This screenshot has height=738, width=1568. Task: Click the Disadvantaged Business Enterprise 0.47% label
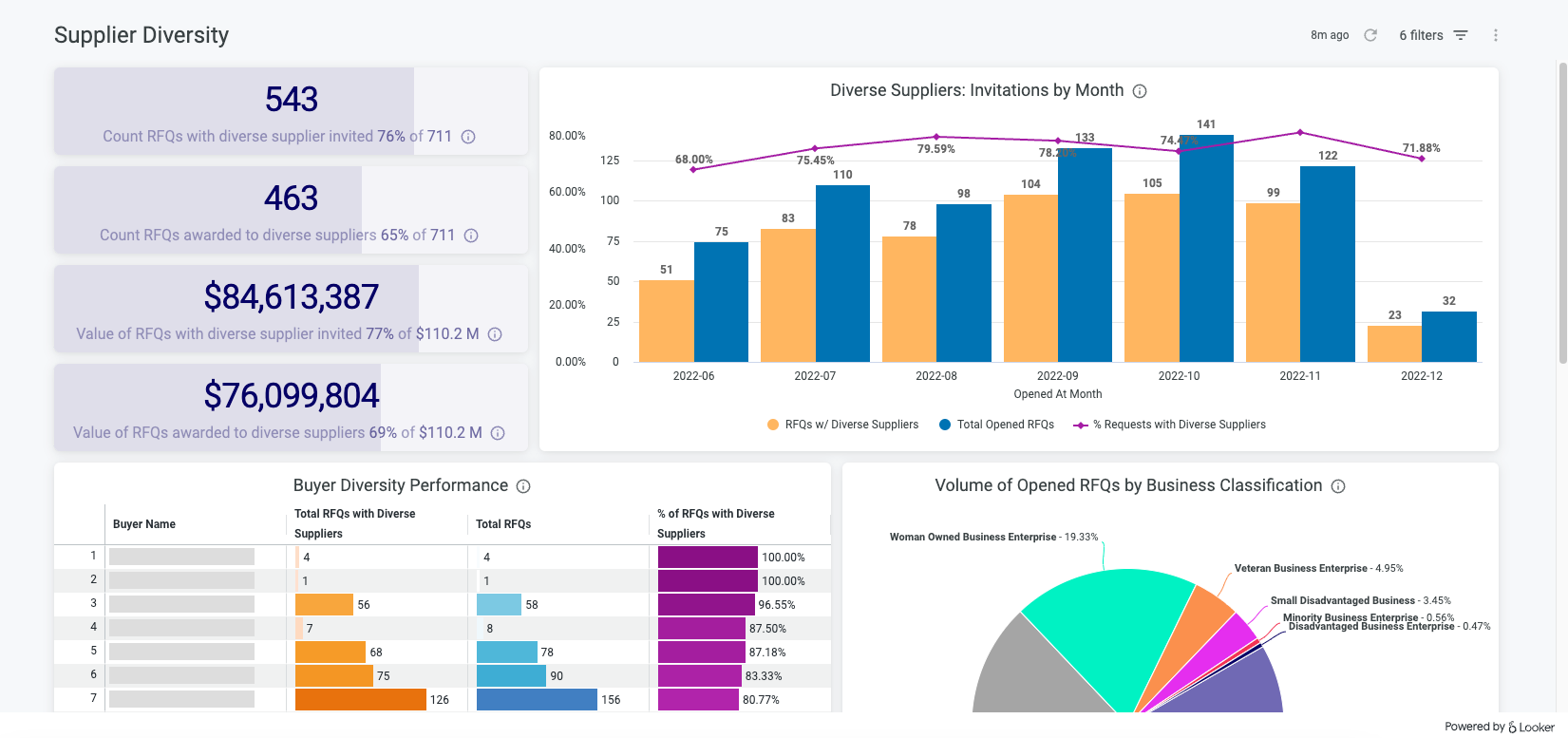1389,626
